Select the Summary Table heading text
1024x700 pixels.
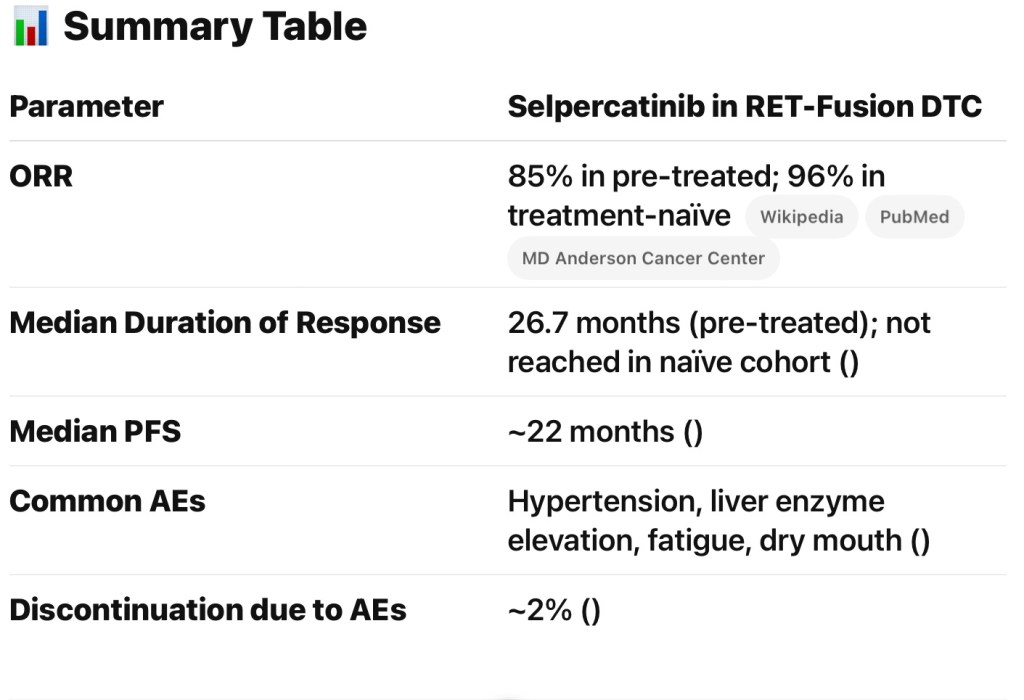215,27
